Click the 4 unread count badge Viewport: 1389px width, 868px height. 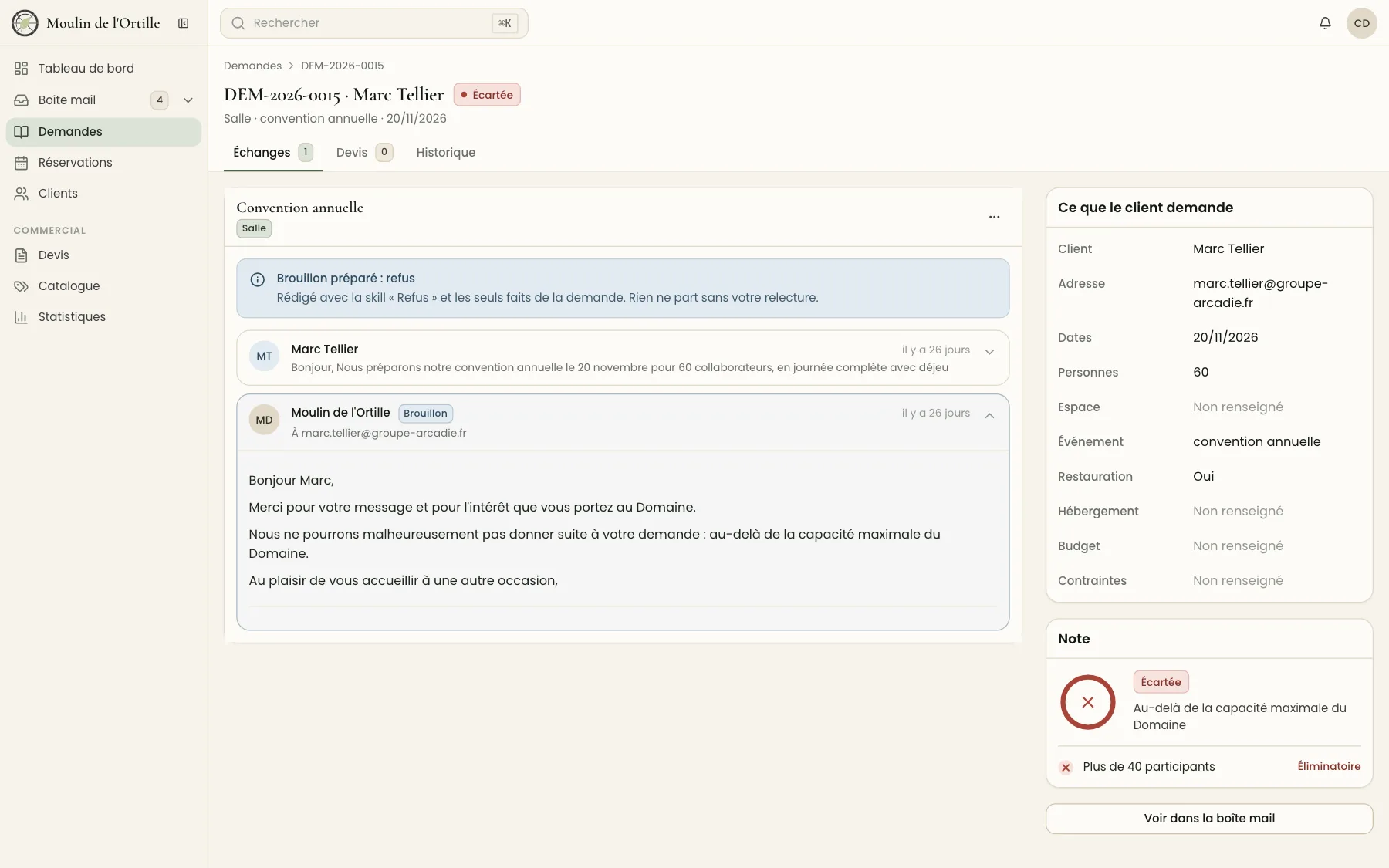click(x=159, y=100)
